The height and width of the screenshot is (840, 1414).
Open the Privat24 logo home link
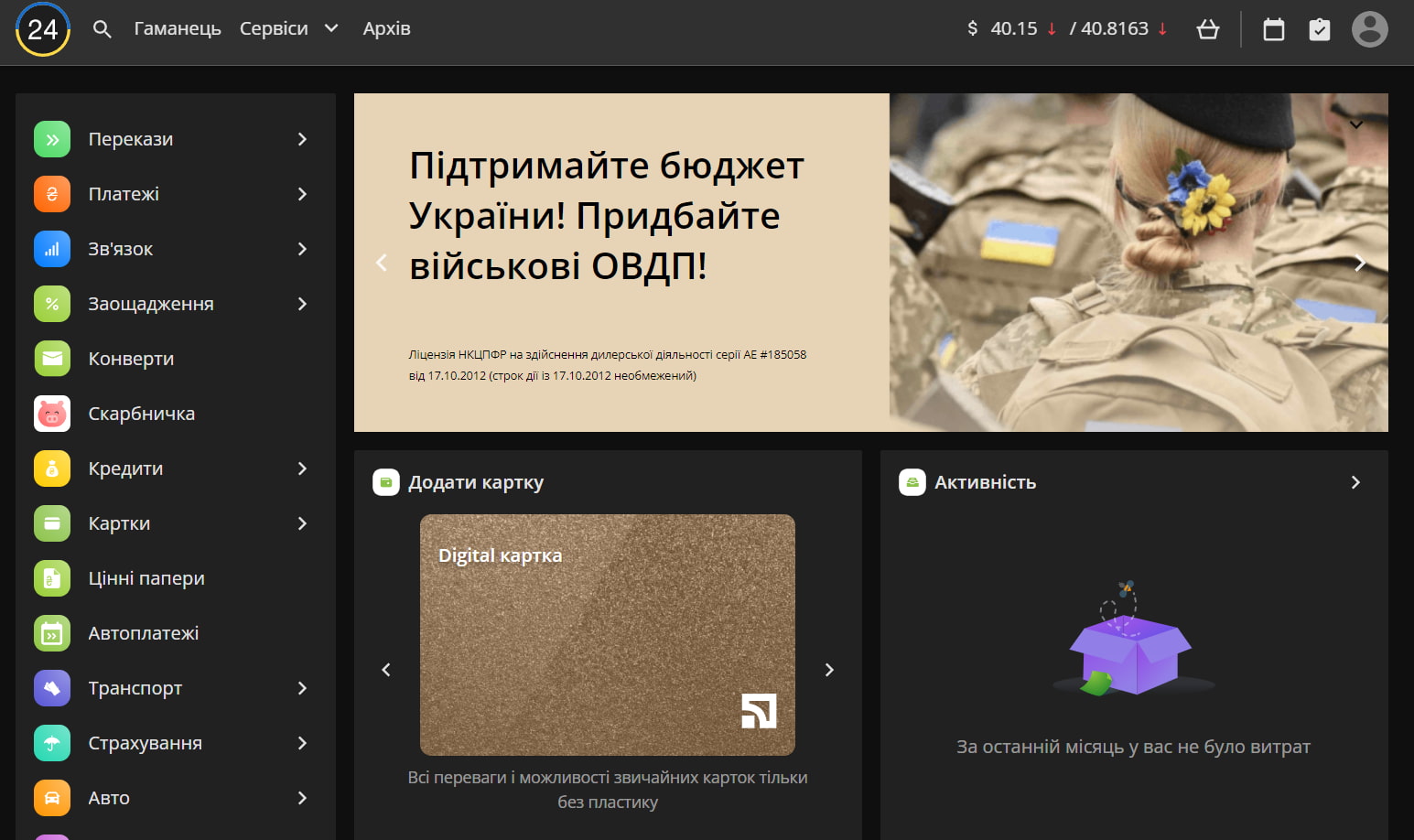pyautogui.click(x=42, y=29)
